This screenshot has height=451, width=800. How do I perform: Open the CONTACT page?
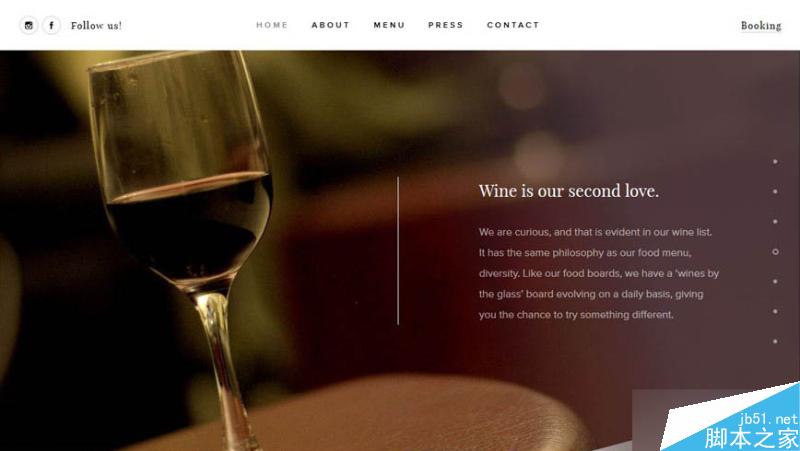(x=513, y=24)
